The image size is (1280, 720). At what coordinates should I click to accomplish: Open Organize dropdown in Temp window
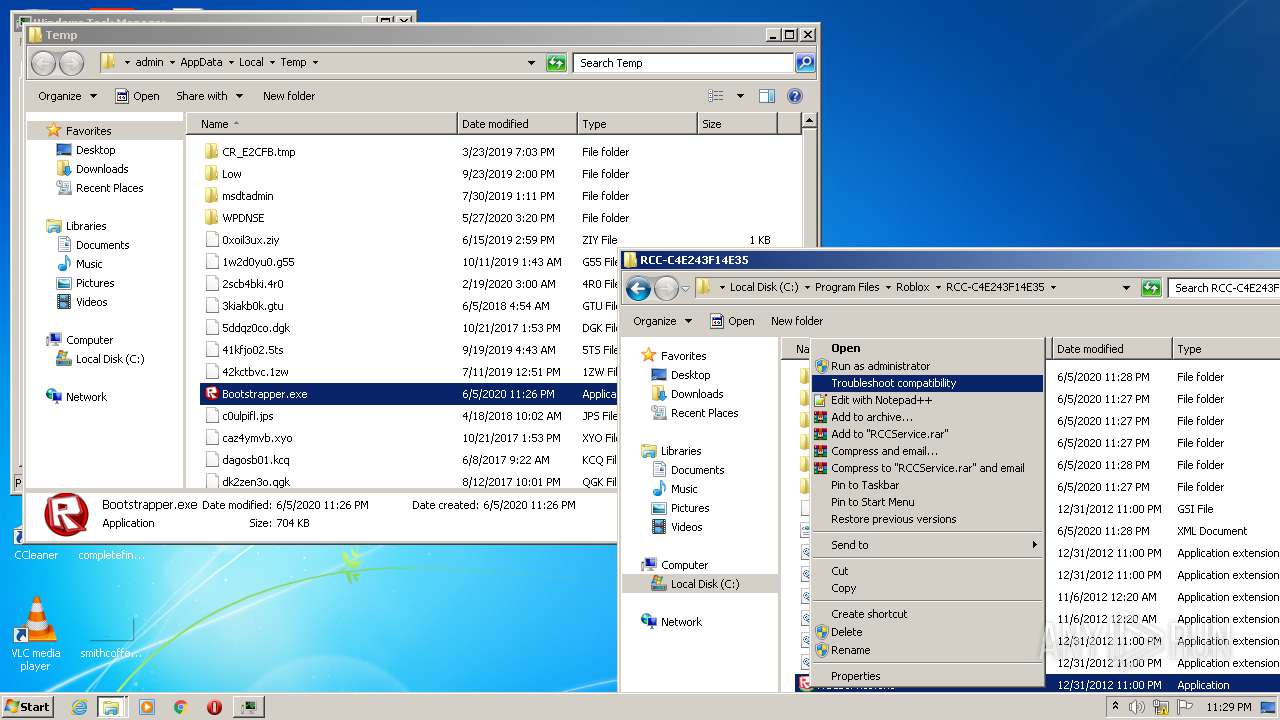tap(68, 96)
